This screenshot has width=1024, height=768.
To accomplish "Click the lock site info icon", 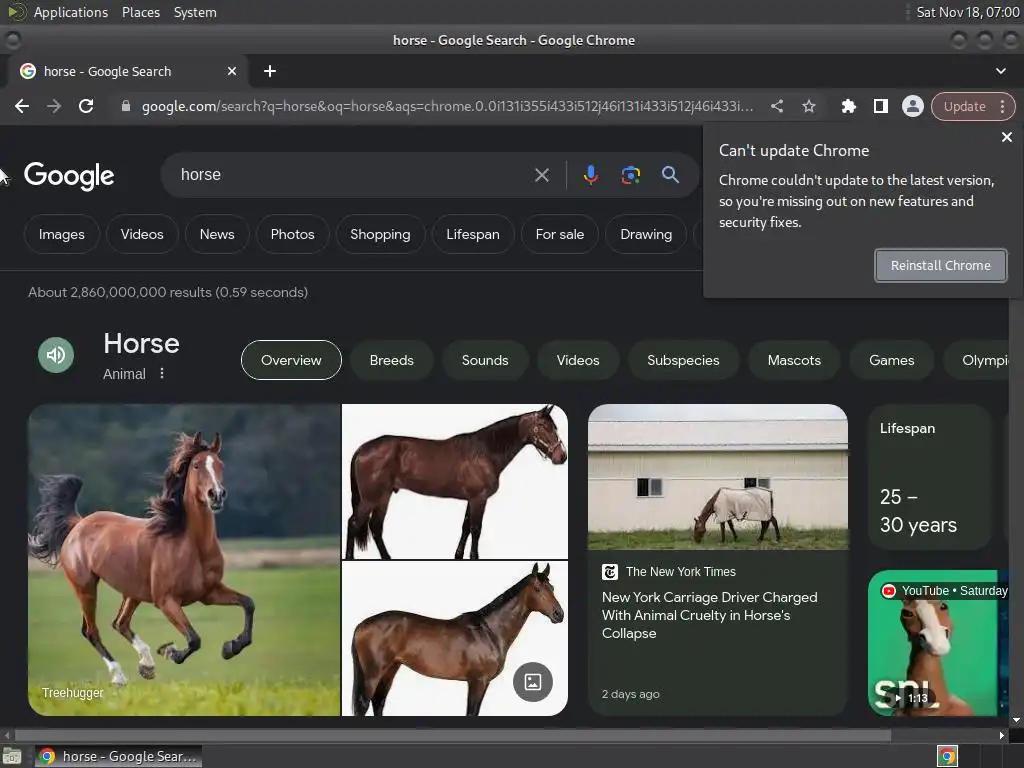I will tap(126, 106).
